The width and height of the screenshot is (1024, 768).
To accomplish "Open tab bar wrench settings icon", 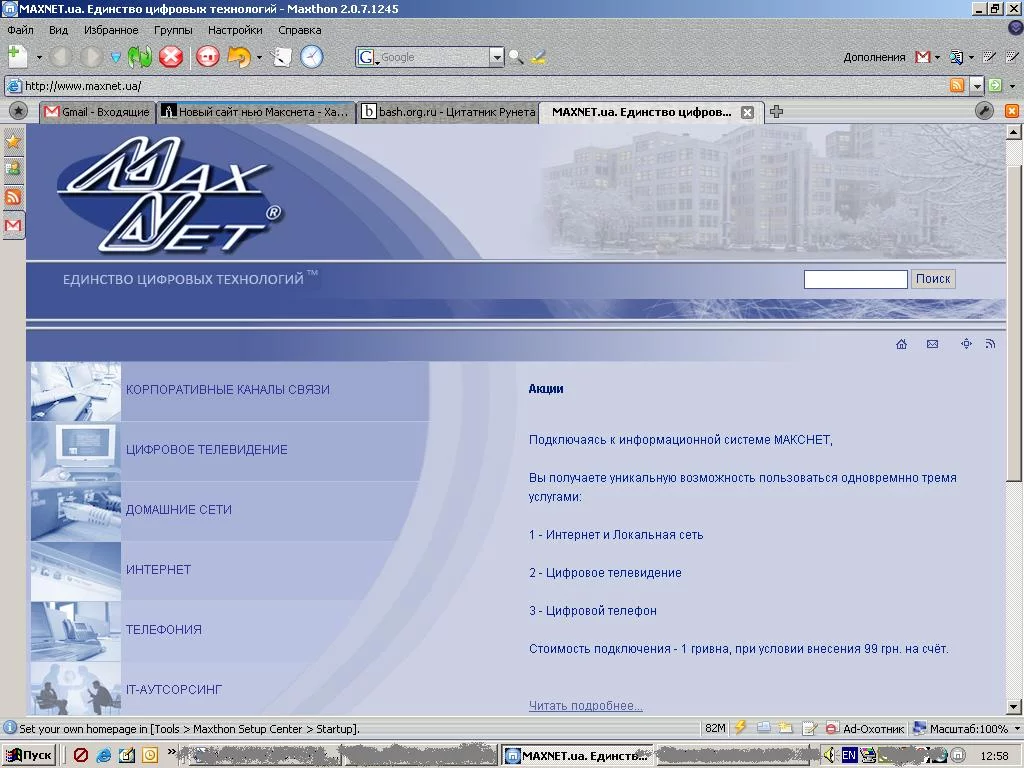I will (984, 111).
